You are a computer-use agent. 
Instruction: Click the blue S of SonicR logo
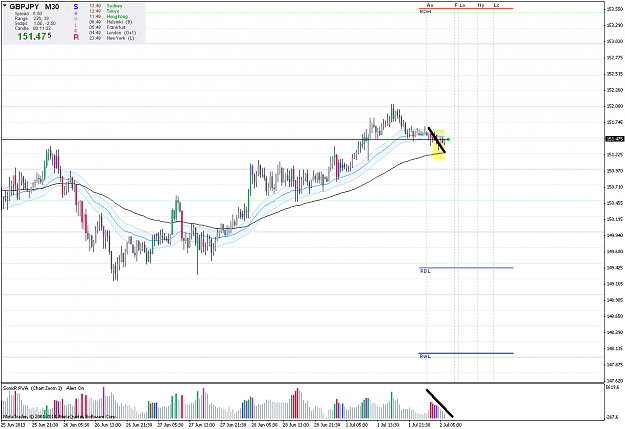[x=76, y=7]
